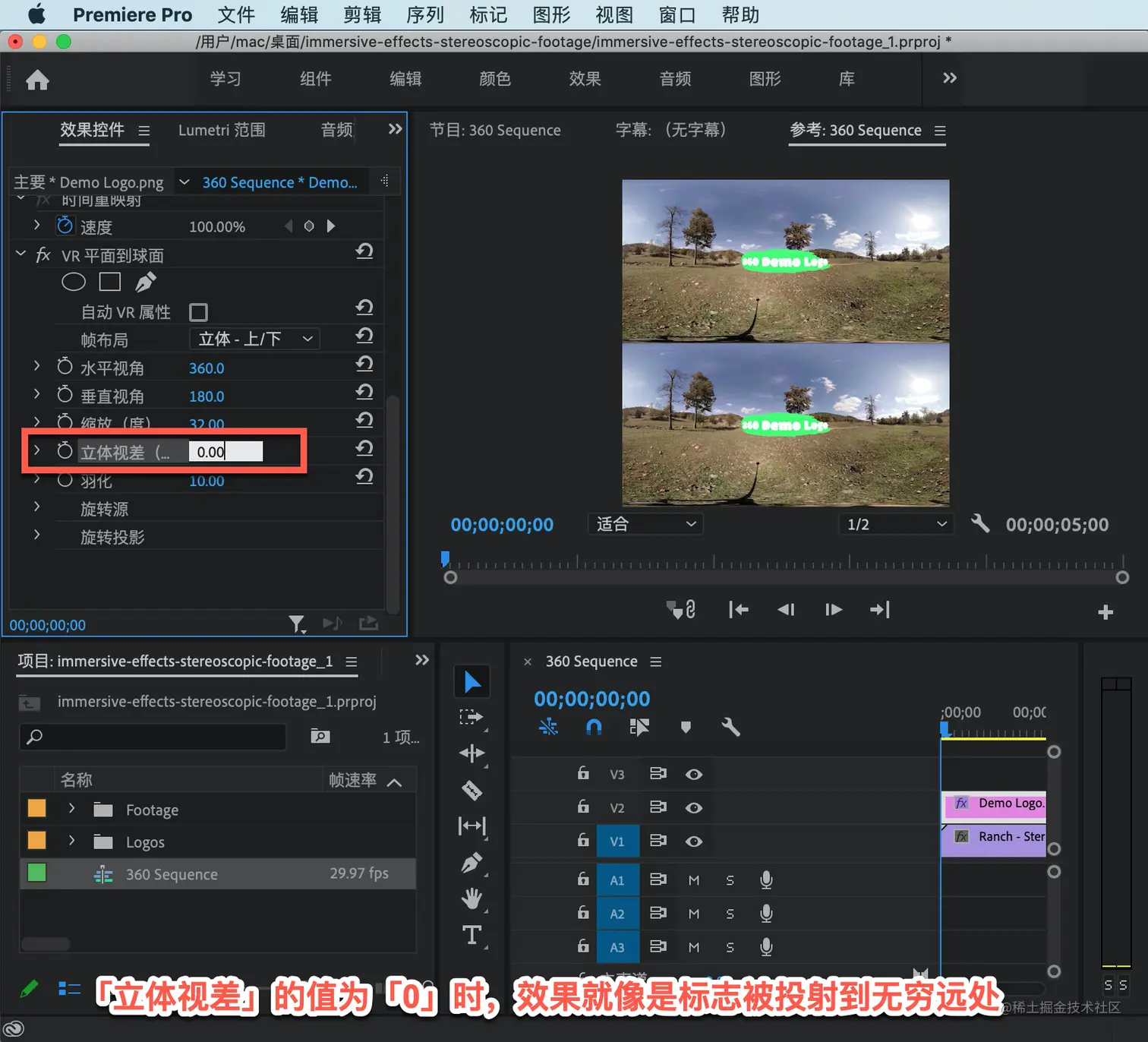
Task: Hide the V2 track output
Action: click(x=693, y=808)
